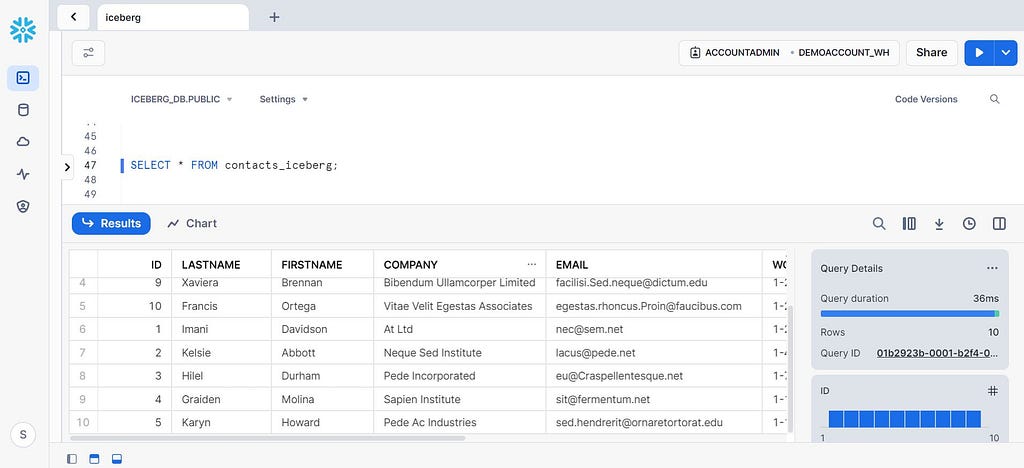Click the query duration progress bar

tap(910, 314)
